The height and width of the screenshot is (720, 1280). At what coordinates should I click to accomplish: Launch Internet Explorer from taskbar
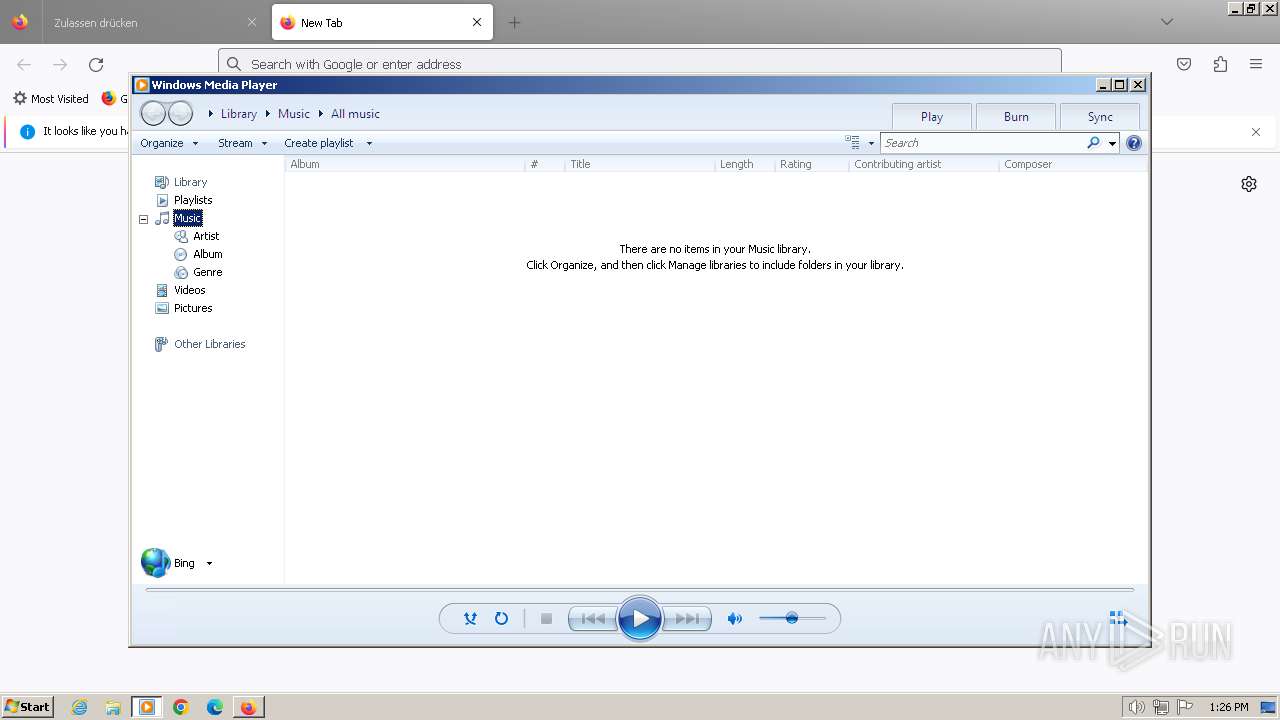tap(80, 707)
